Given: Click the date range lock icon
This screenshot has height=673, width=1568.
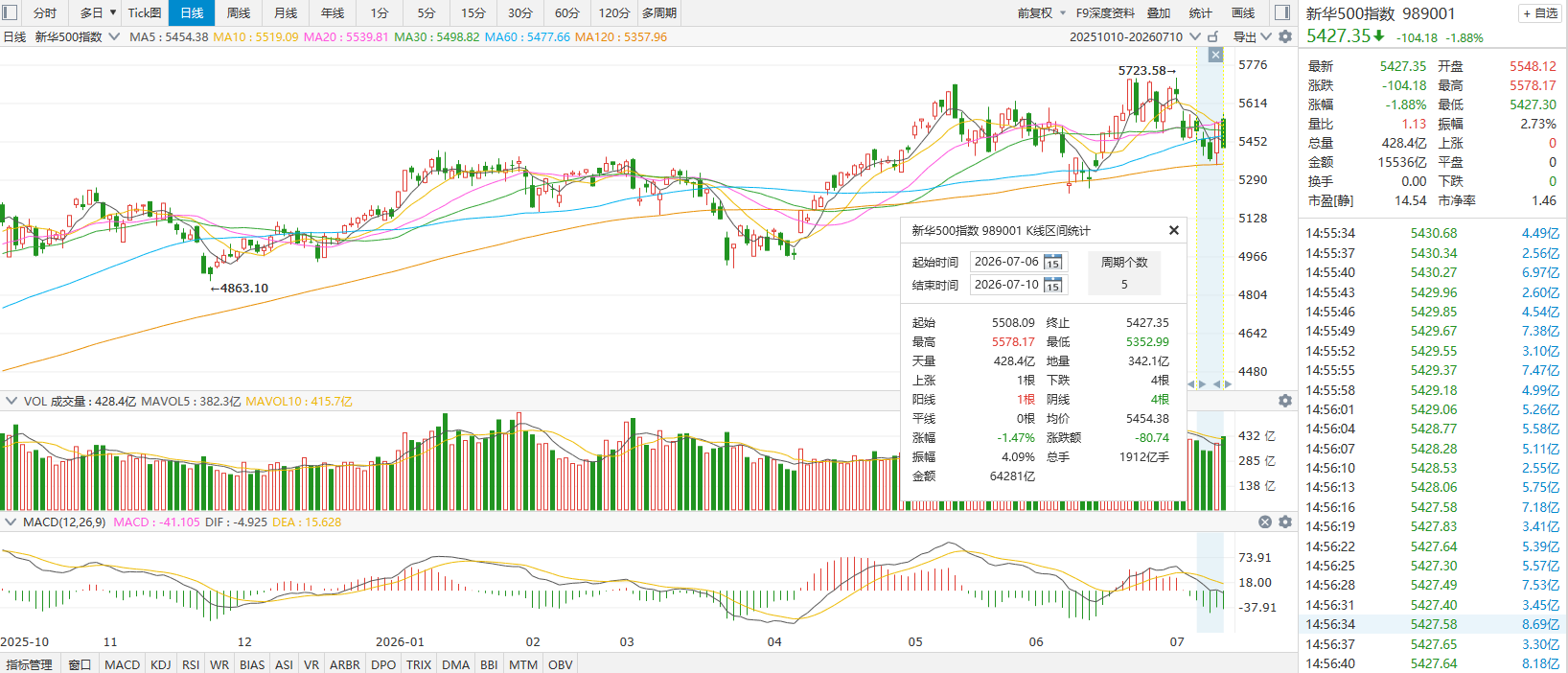Looking at the screenshot, I should click(x=1212, y=36).
